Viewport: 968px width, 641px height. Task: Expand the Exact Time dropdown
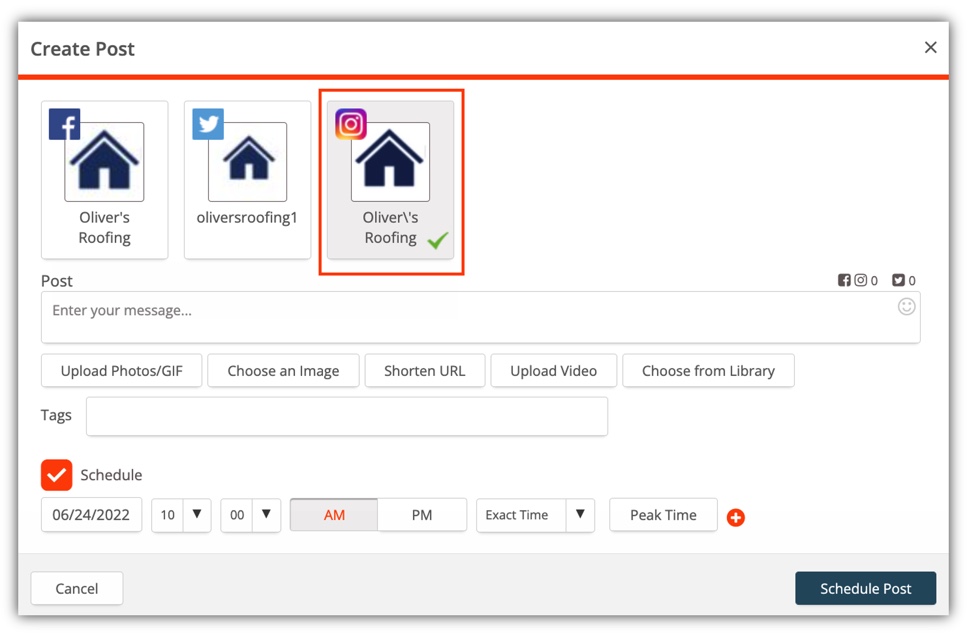tap(535, 515)
